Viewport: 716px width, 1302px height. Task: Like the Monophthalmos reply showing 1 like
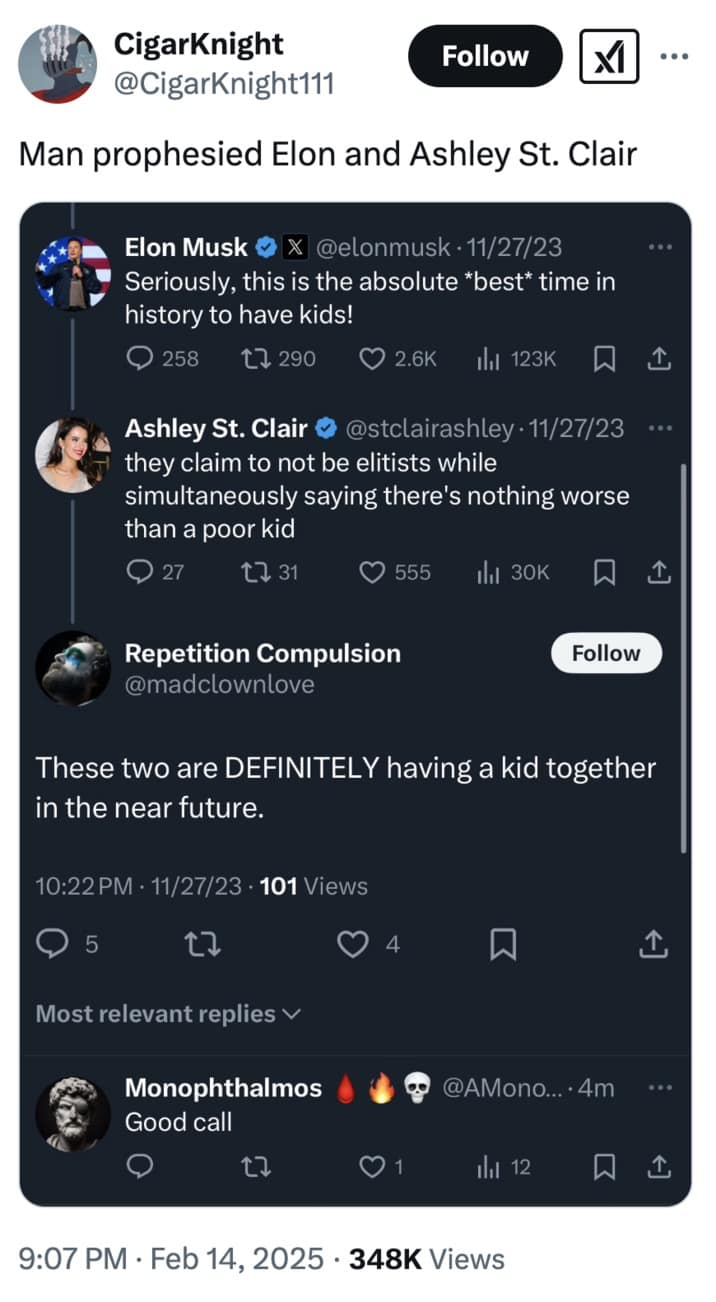[x=370, y=1167]
